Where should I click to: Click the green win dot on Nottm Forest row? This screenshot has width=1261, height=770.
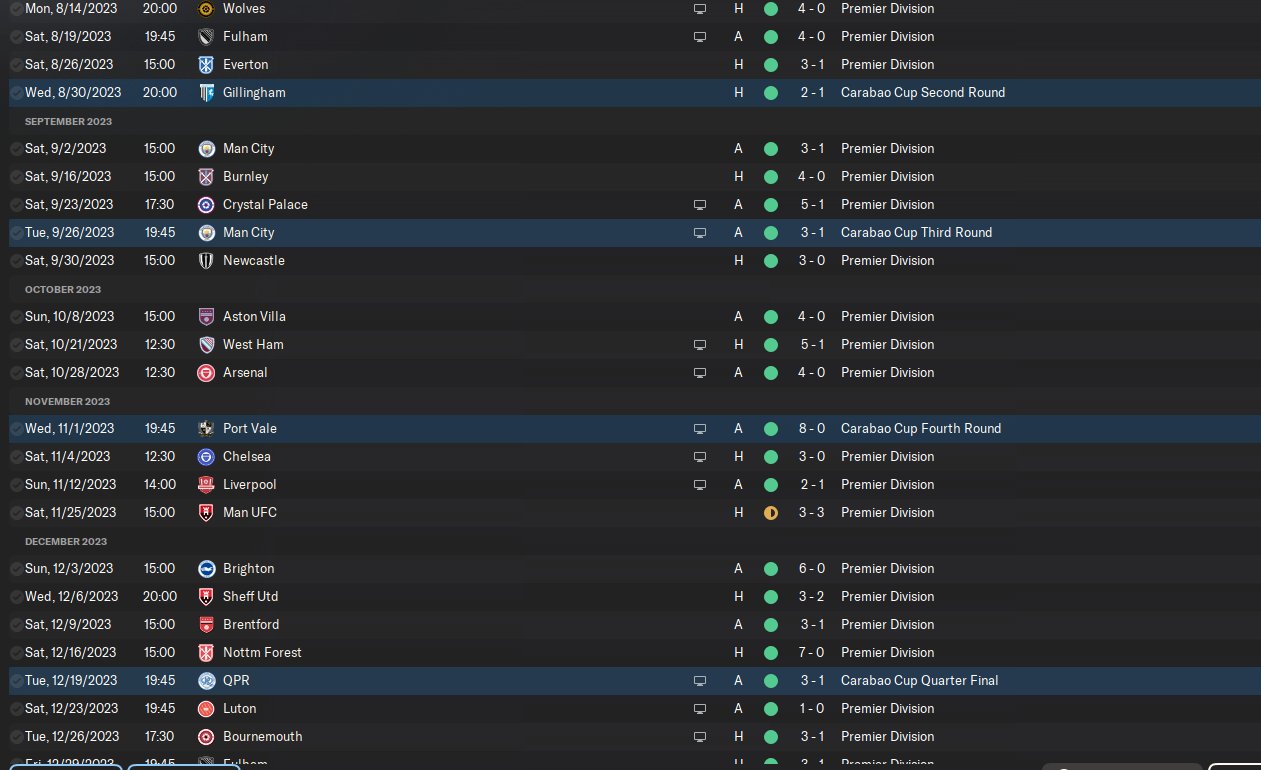point(770,652)
